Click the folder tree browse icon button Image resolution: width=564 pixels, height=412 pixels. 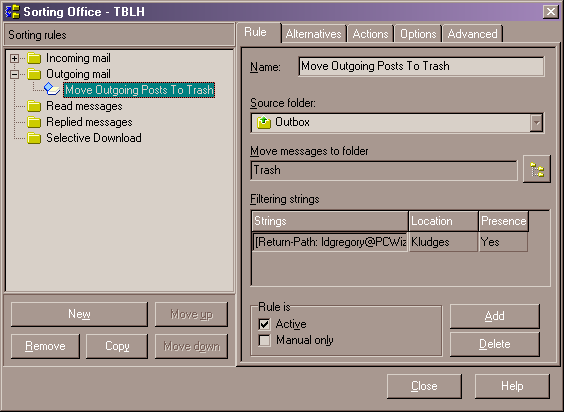[x=537, y=169]
